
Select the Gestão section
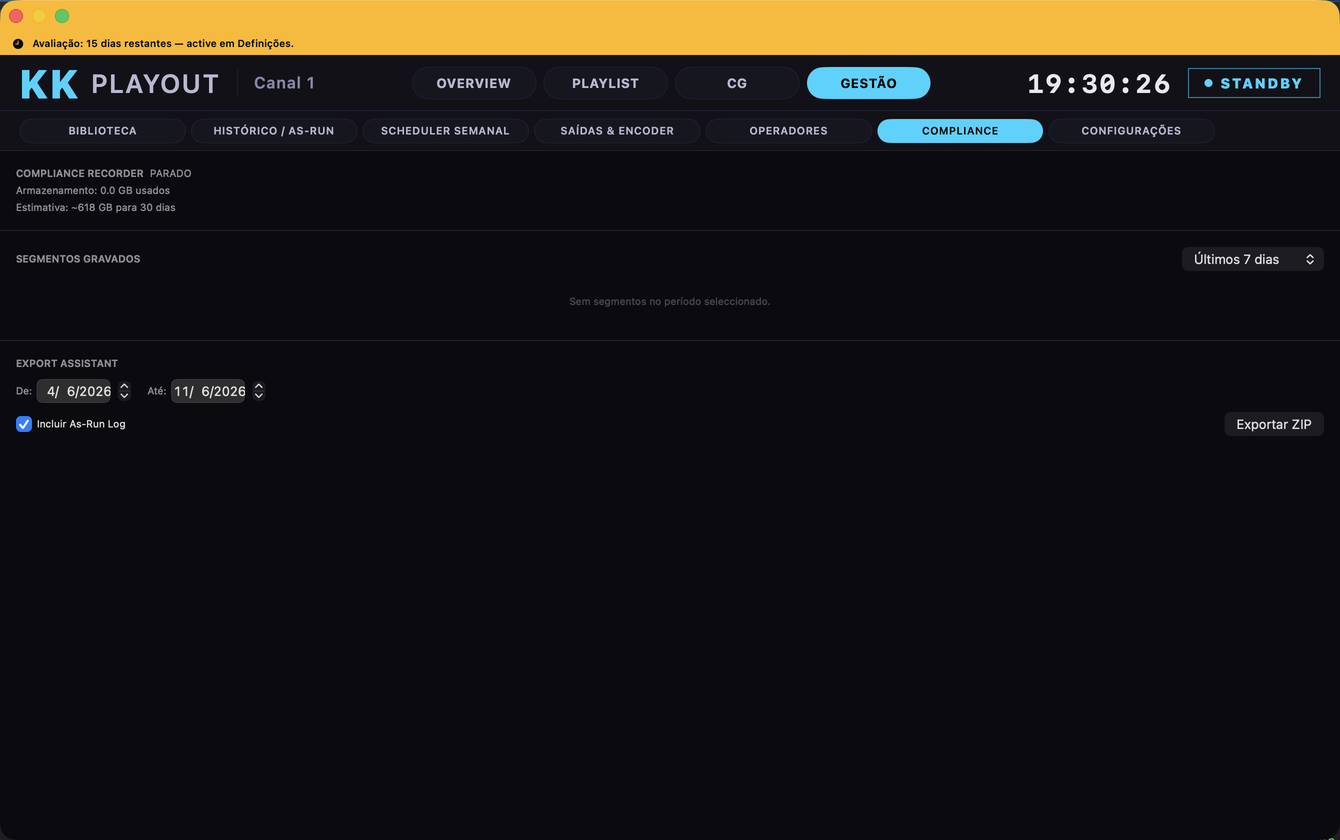pyautogui.click(x=868, y=83)
